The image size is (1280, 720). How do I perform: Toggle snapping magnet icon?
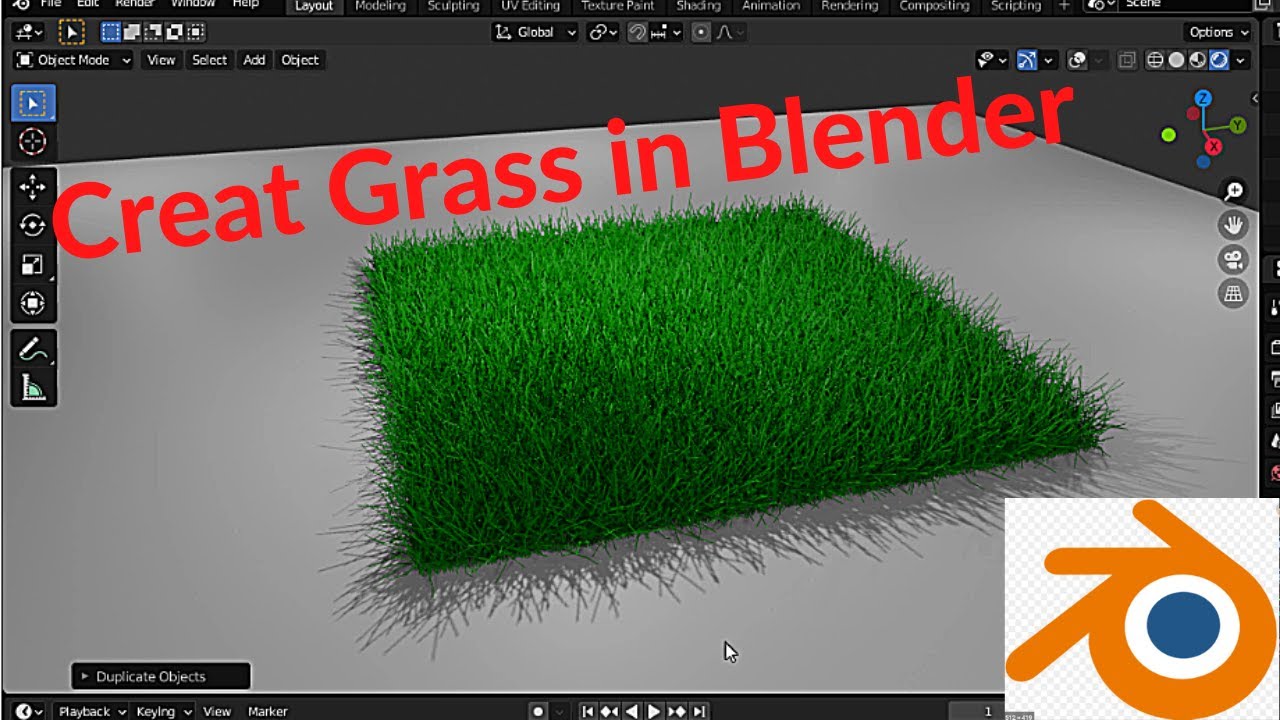(637, 32)
